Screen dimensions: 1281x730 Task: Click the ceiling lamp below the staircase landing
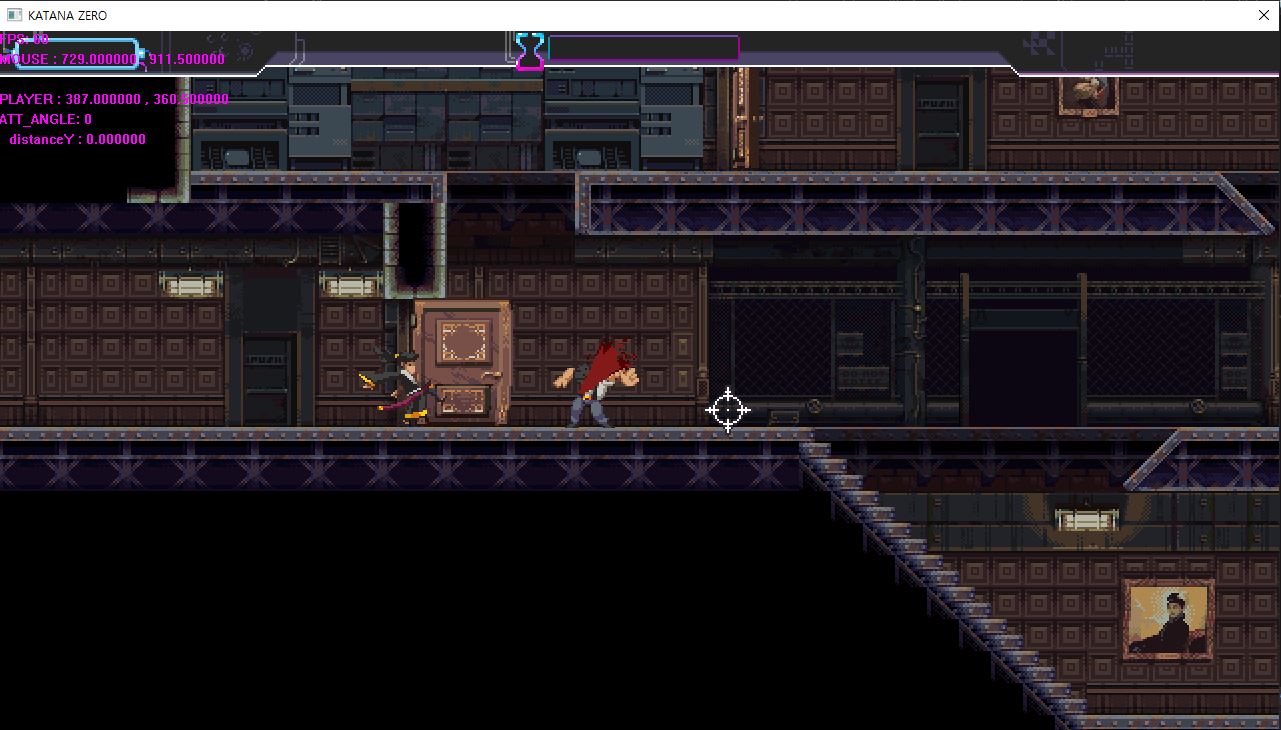[1086, 520]
